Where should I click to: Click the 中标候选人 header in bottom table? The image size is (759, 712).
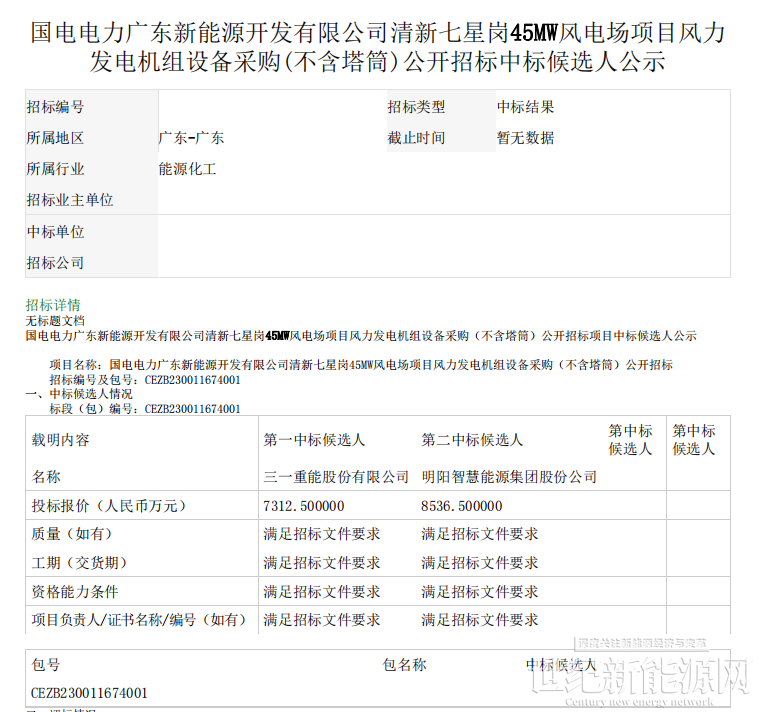pyautogui.click(x=562, y=665)
